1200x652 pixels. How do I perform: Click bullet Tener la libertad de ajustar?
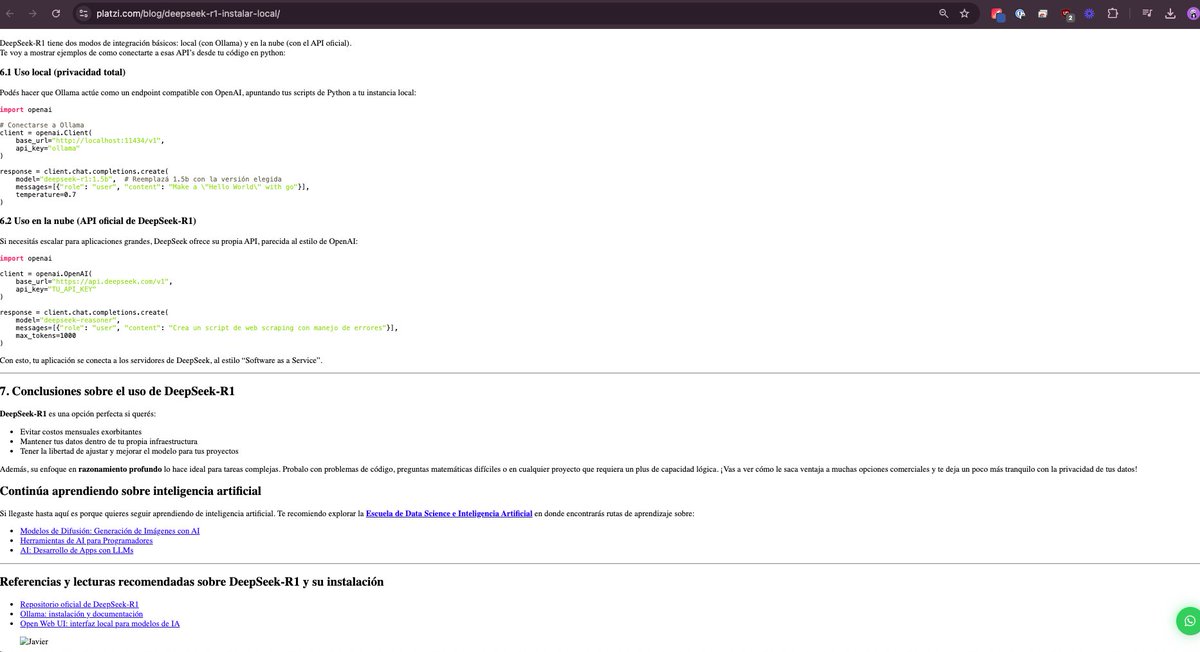click(x=129, y=450)
